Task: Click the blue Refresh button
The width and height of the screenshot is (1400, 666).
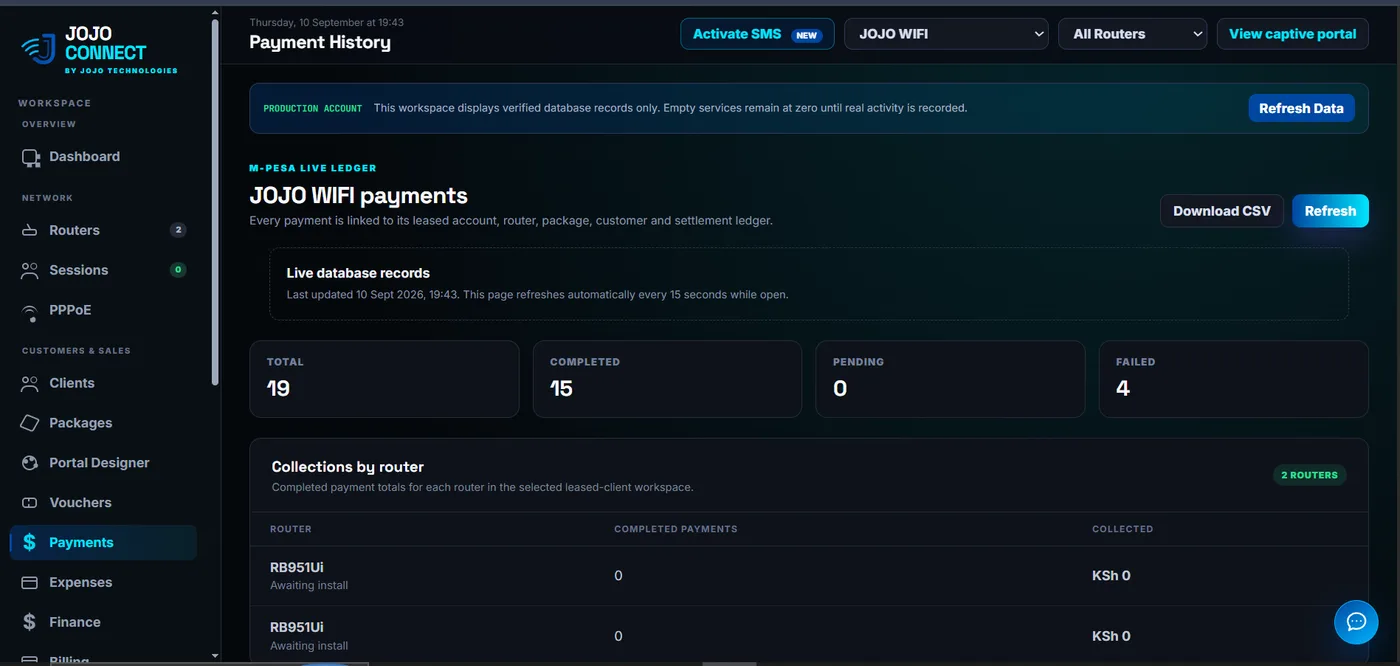Action: pos(1330,211)
